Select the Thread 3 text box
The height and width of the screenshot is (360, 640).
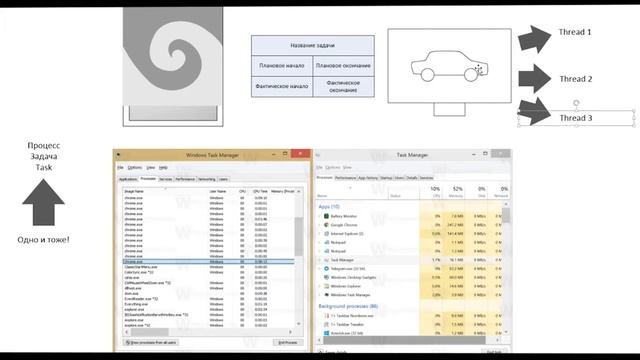[576, 118]
